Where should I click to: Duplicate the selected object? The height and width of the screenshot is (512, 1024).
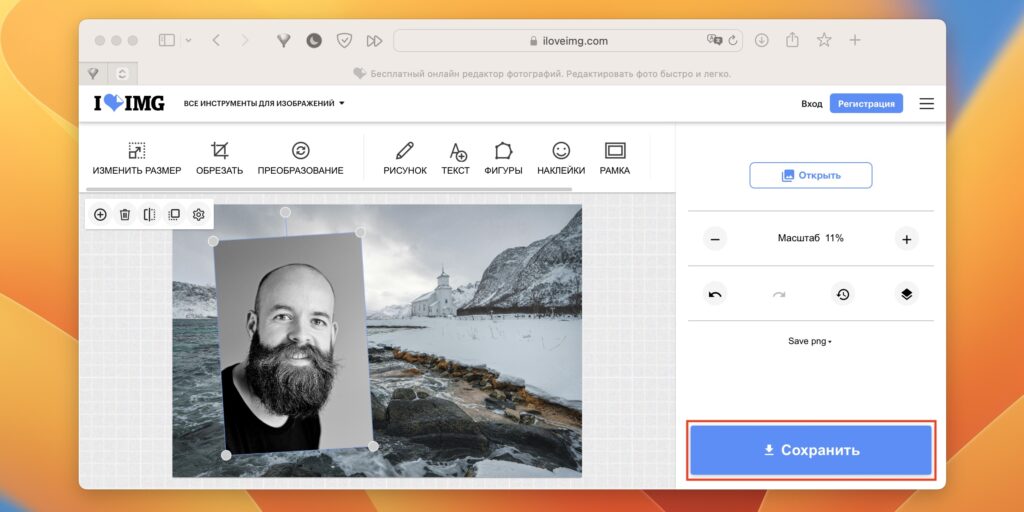[x=174, y=214]
